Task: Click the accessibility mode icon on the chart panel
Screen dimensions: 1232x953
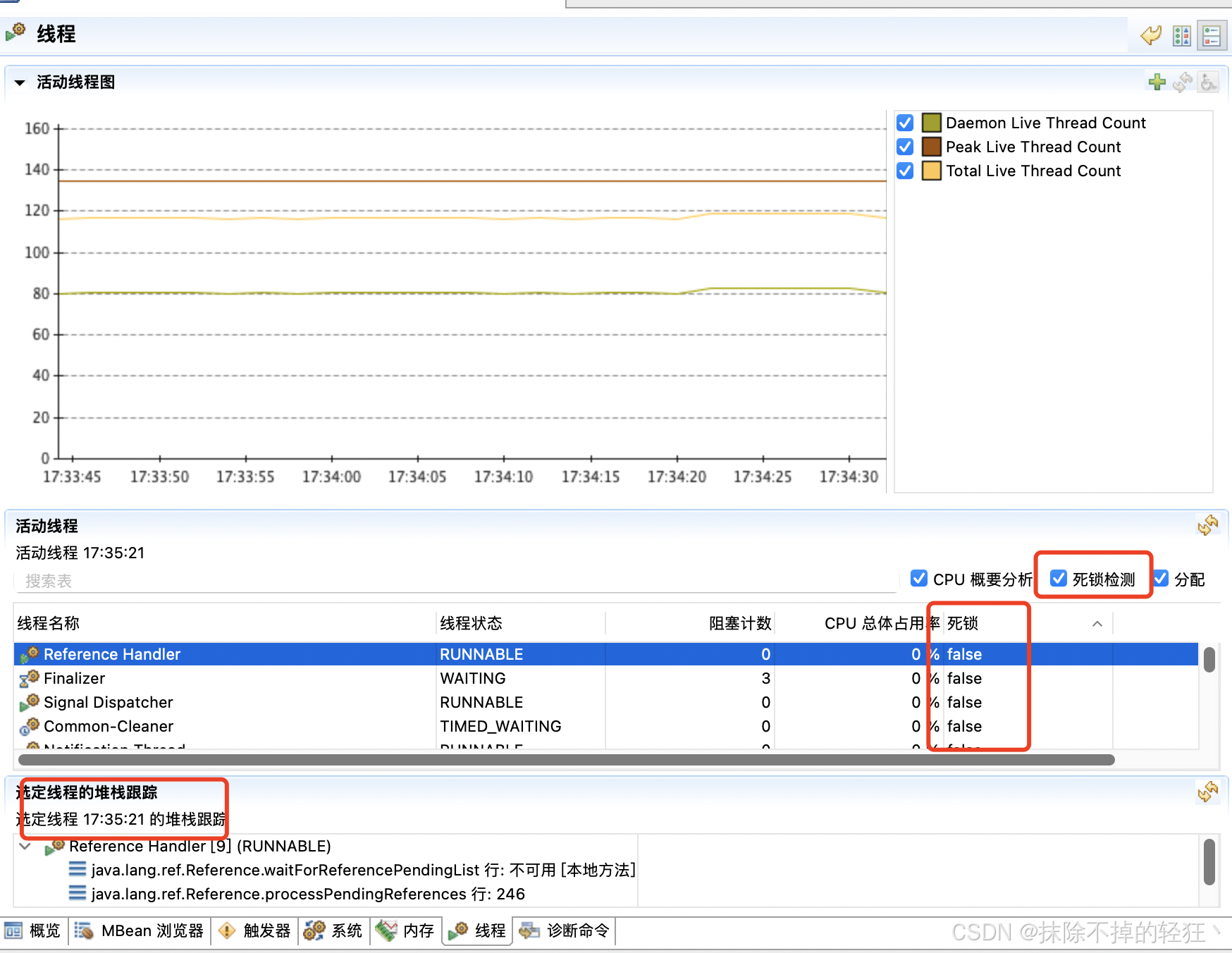Action: click(x=1208, y=82)
